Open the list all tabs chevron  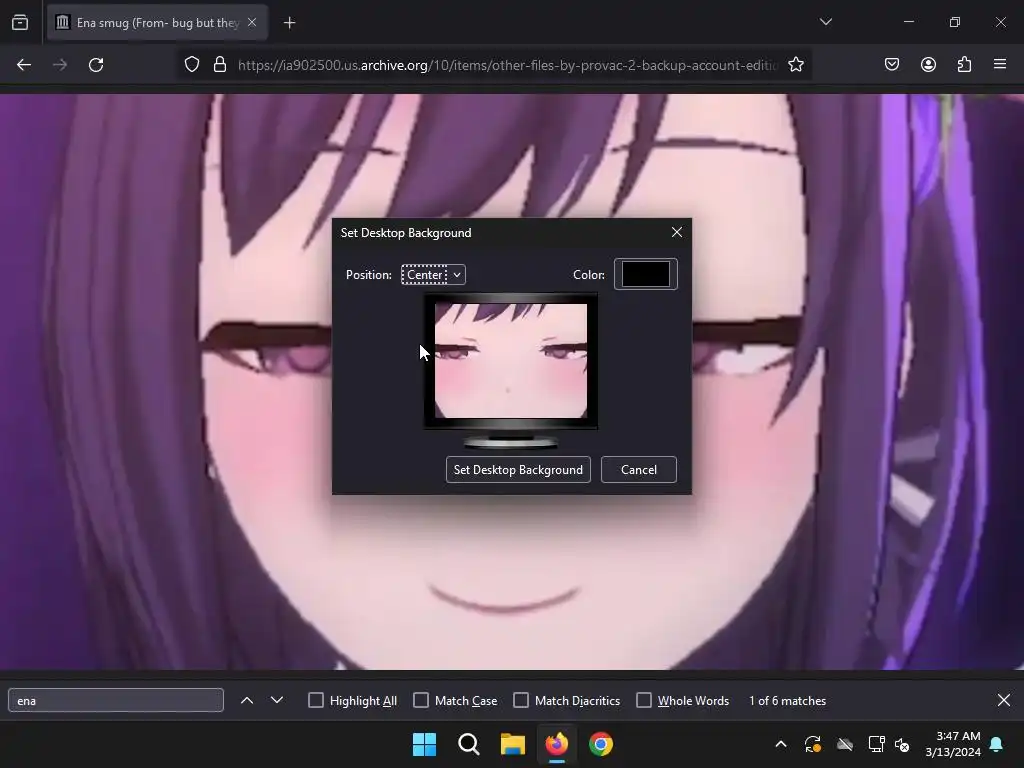tap(825, 22)
